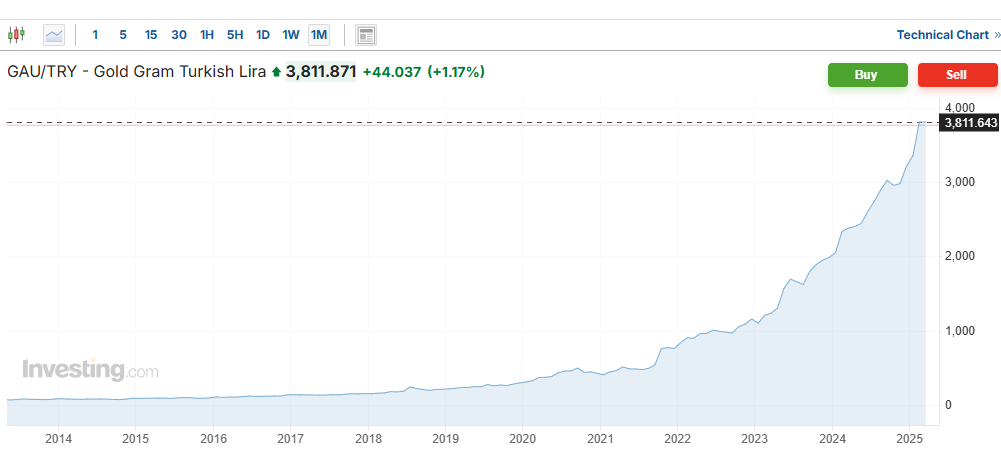Open the Technical Chart link
1001x471 pixels.
[x=942, y=35]
